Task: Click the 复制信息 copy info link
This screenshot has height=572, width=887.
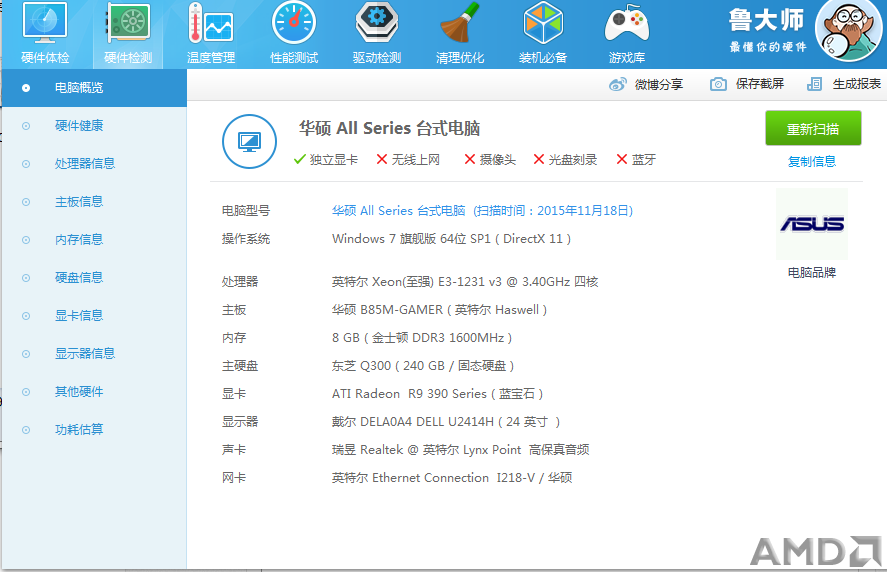Action: [812, 162]
